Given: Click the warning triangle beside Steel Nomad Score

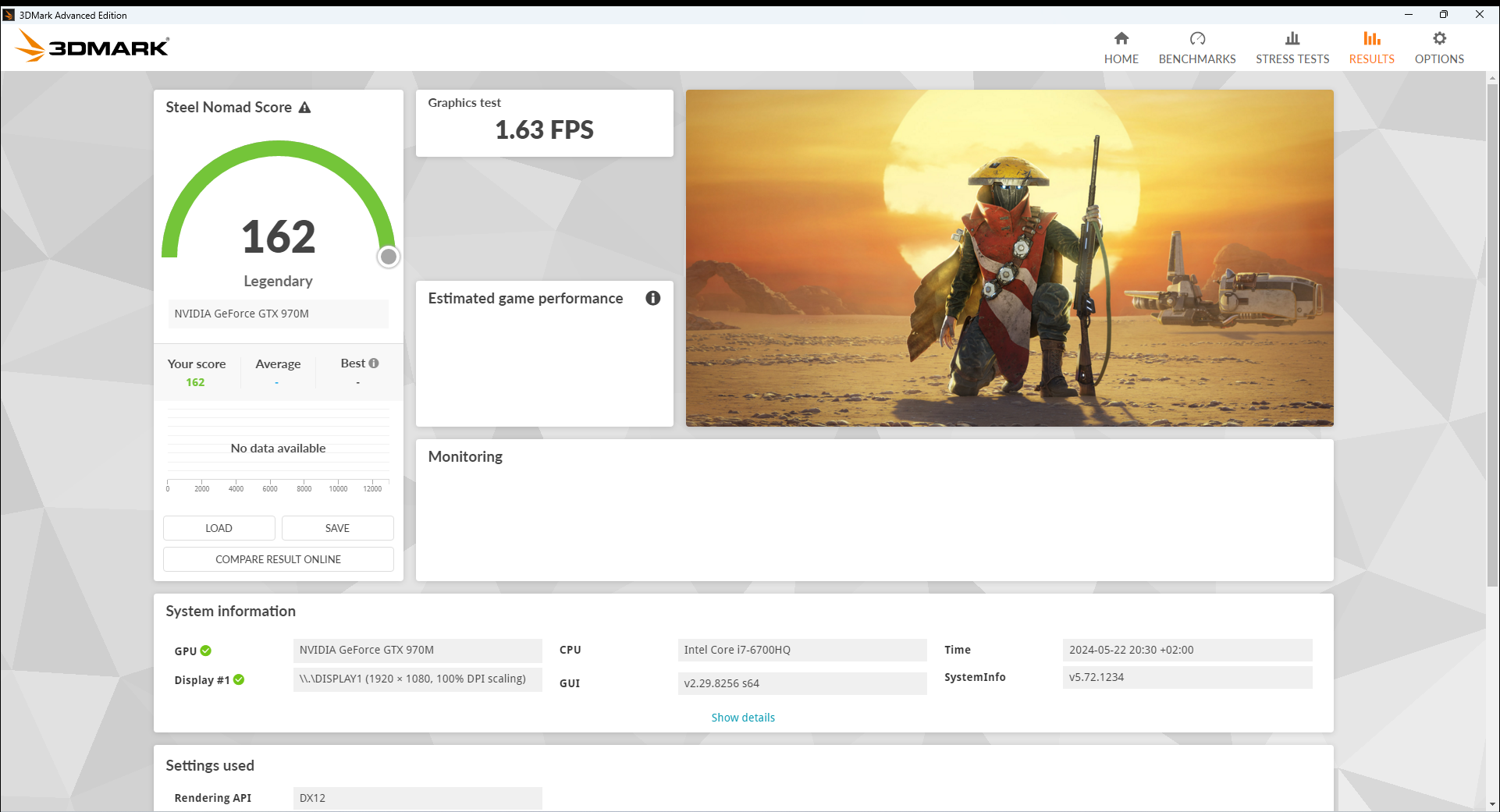Looking at the screenshot, I should (305, 108).
